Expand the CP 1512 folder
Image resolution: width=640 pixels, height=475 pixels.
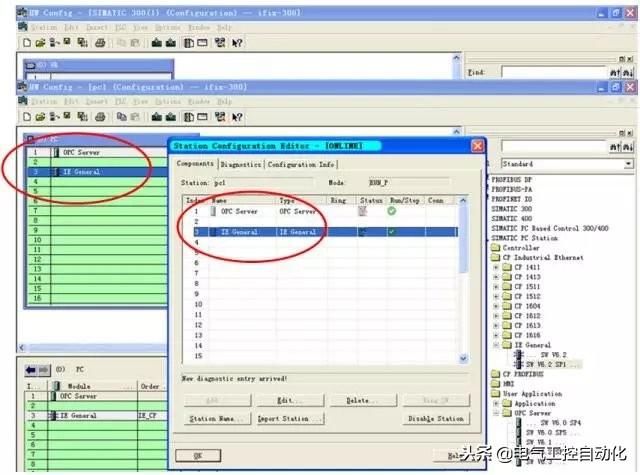click(x=496, y=297)
